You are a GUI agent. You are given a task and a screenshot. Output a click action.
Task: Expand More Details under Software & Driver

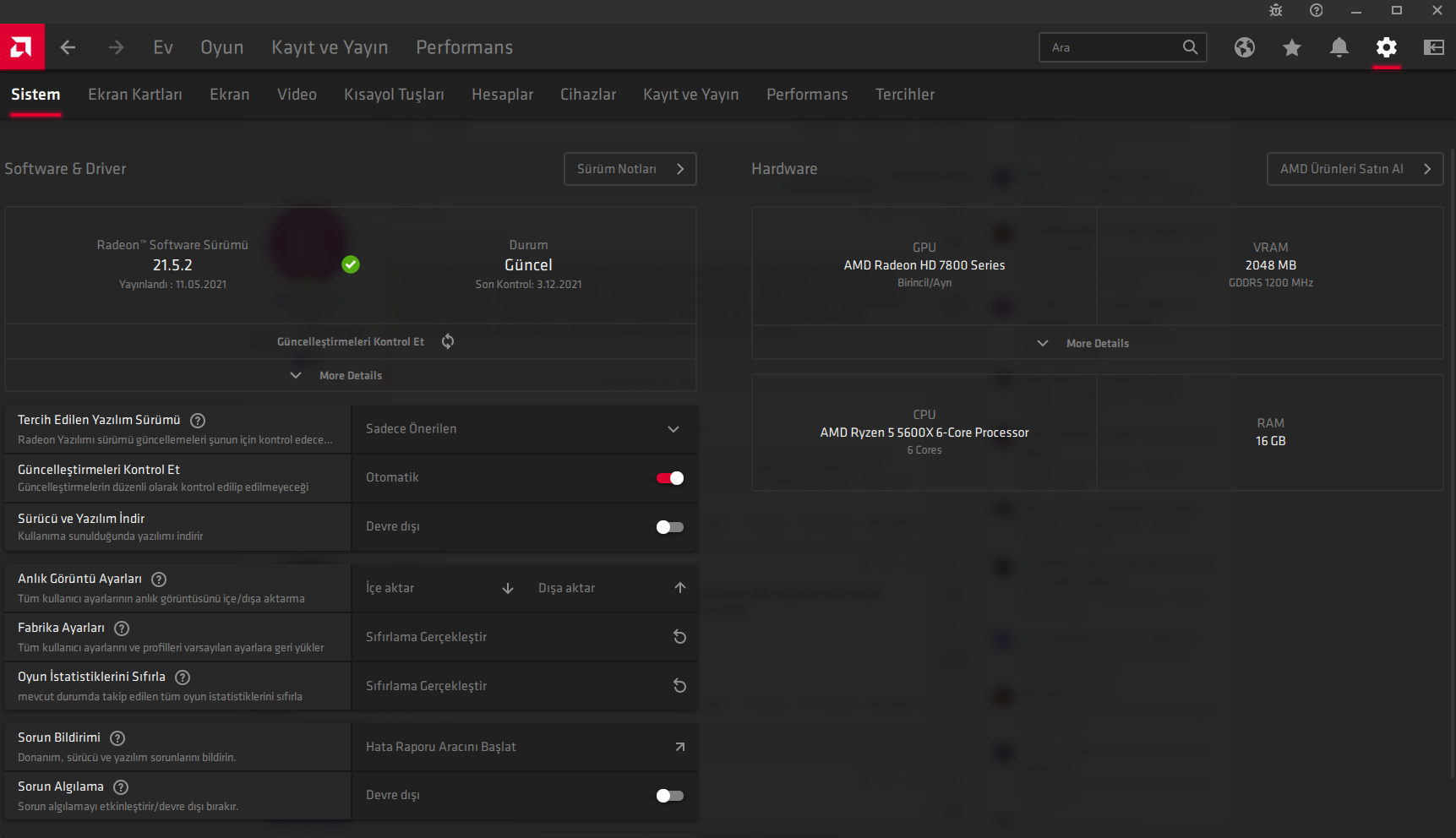click(350, 375)
